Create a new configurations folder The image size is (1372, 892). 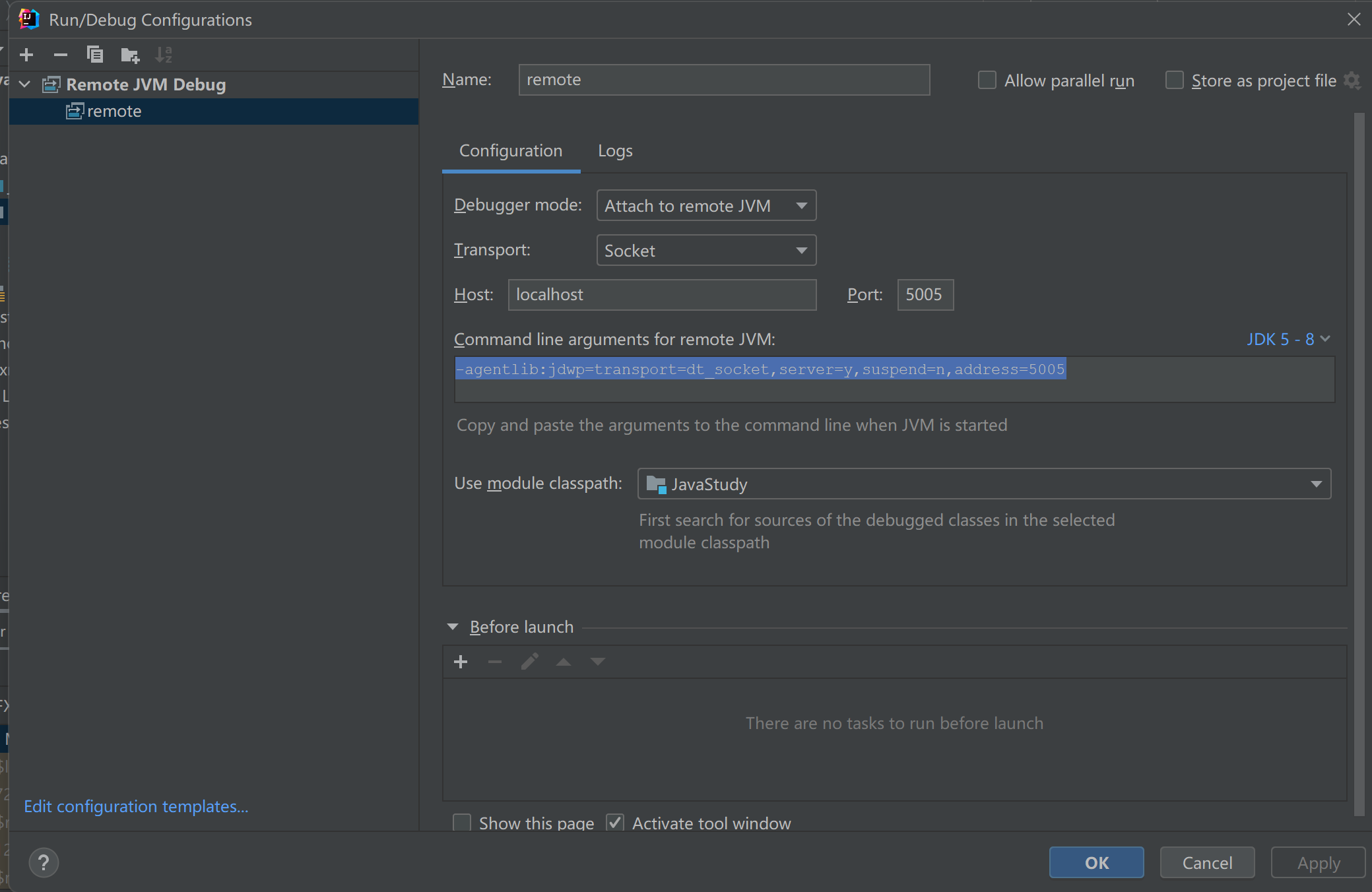tap(130, 55)
